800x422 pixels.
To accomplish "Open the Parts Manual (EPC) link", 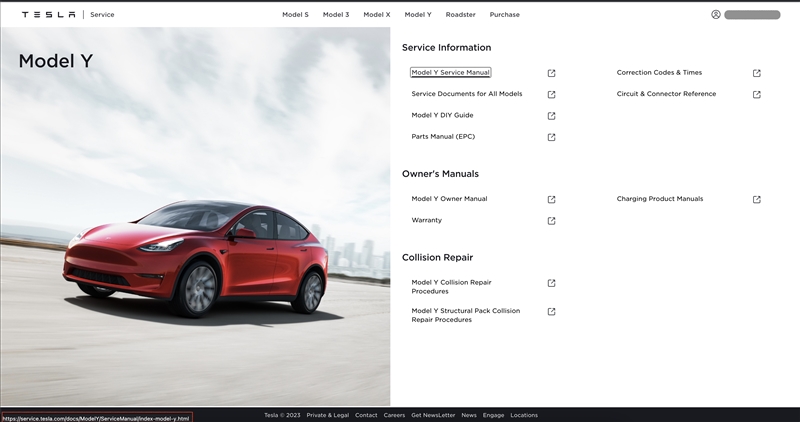I will pyautogui.click(x=443, y=137).
